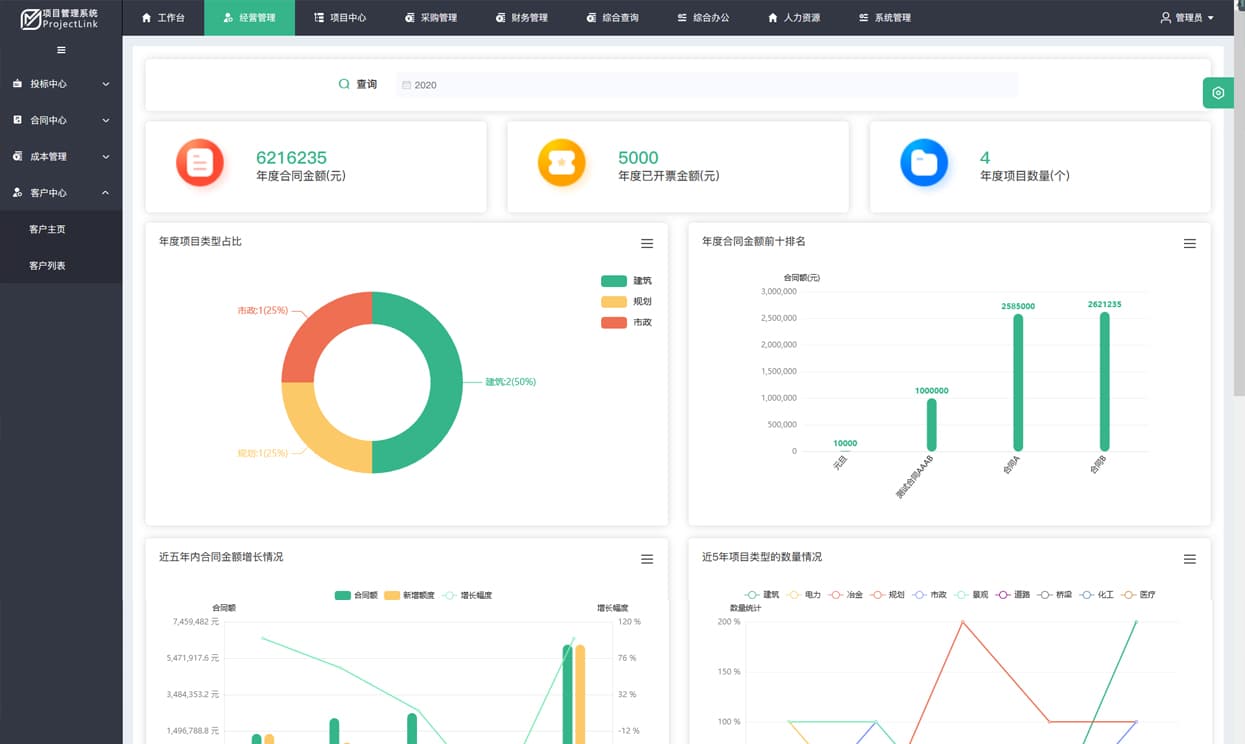Screen dimensions: 1245x744
Task: Click the house icon beside 人力资源
Action: tap(773, 18)
